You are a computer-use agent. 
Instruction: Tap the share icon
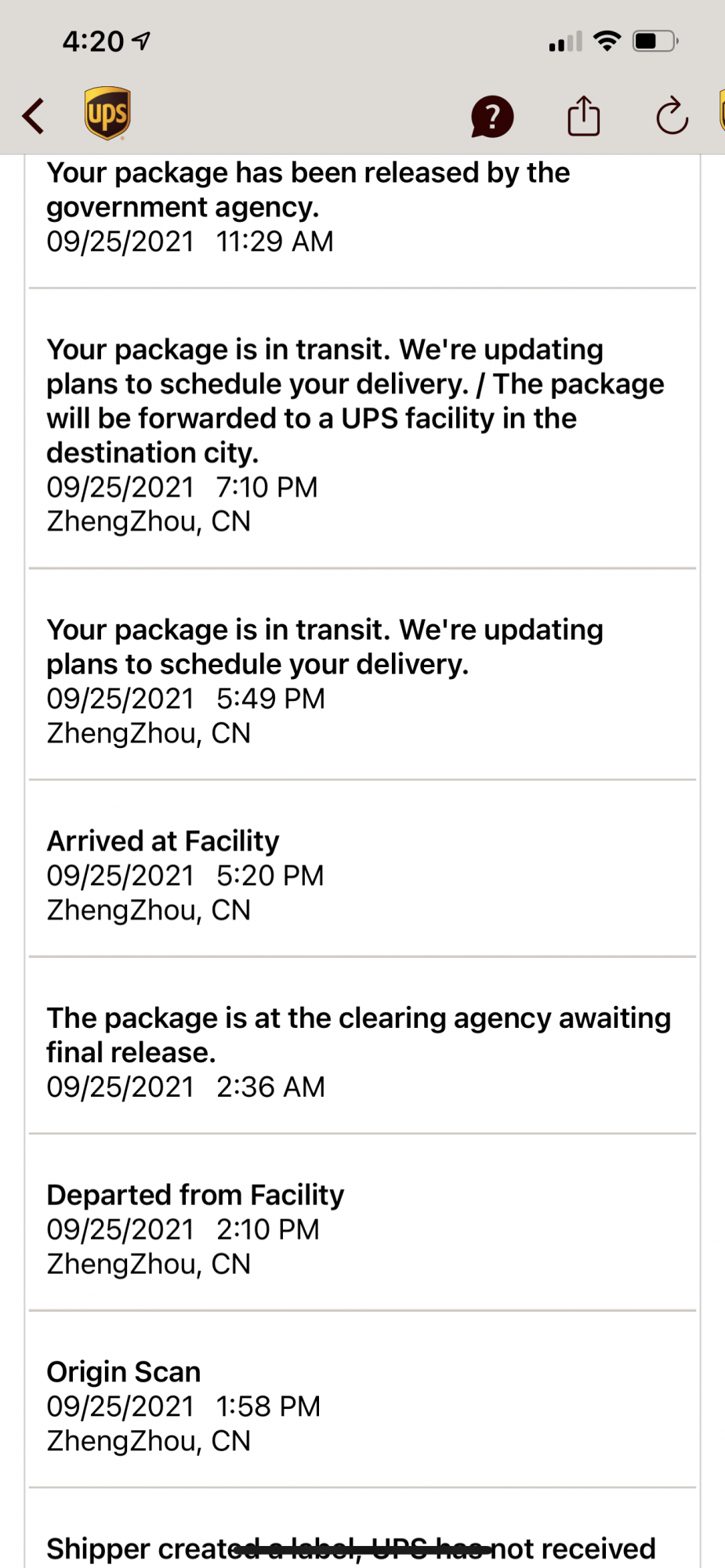[x=583, y=116]
